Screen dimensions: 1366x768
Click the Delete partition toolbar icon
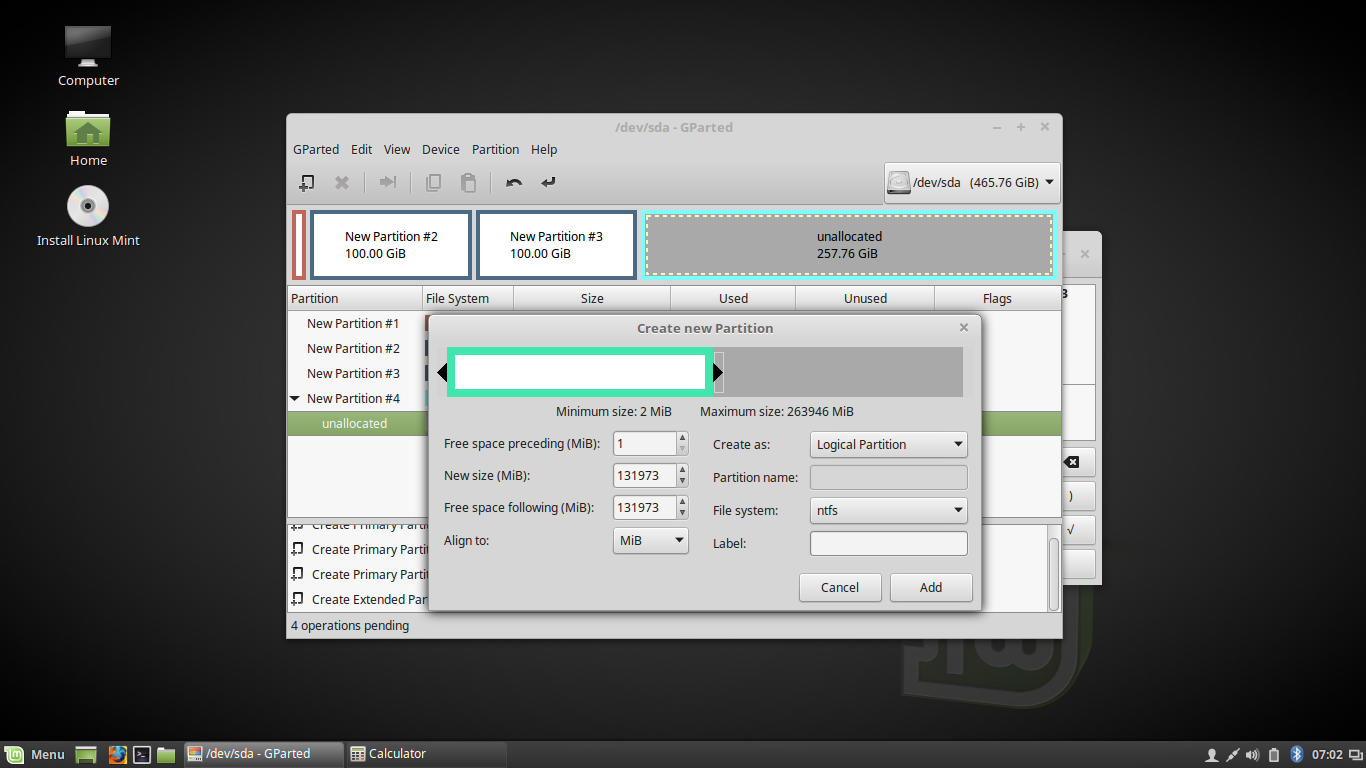(342, 182)
